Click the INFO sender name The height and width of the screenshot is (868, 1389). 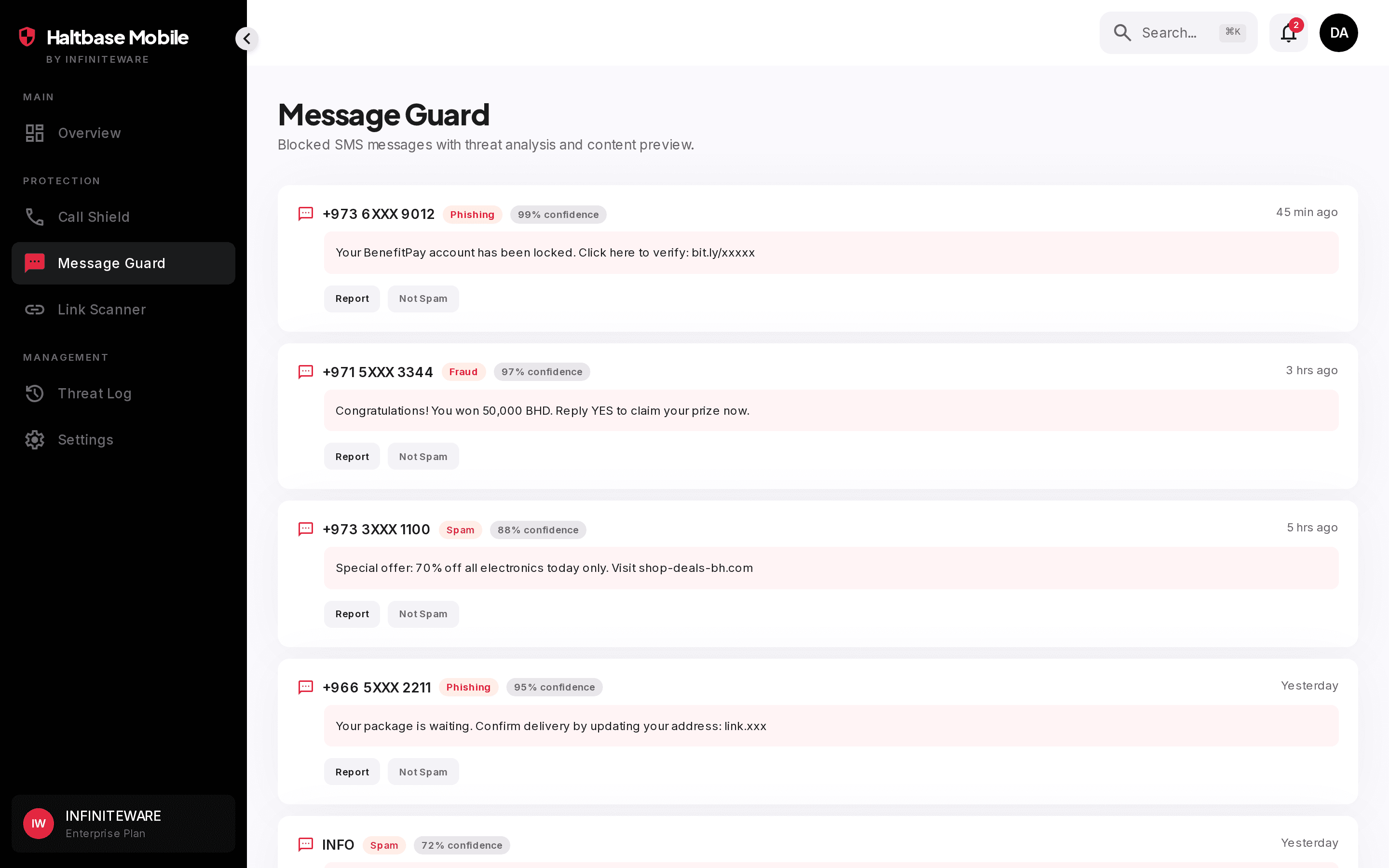(x=338, y=845)
